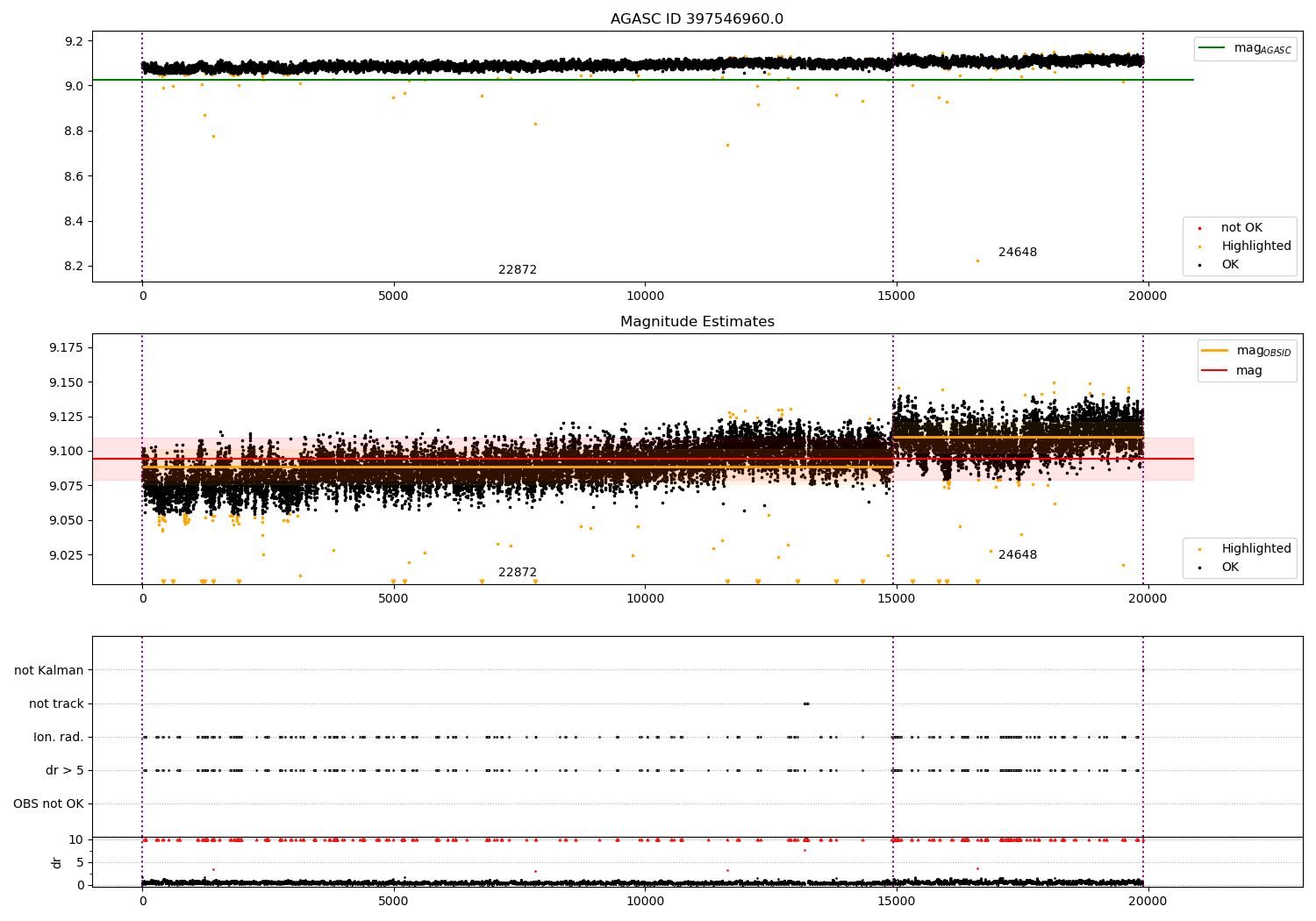Click the "not Kalman" axis label

49,670
